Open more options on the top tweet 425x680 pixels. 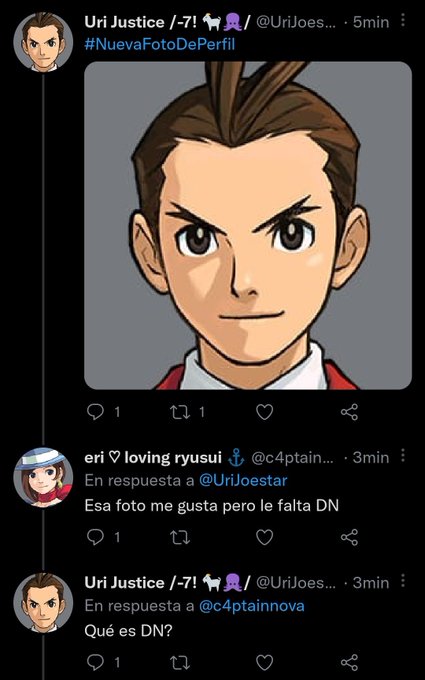(x=403, y=20)
